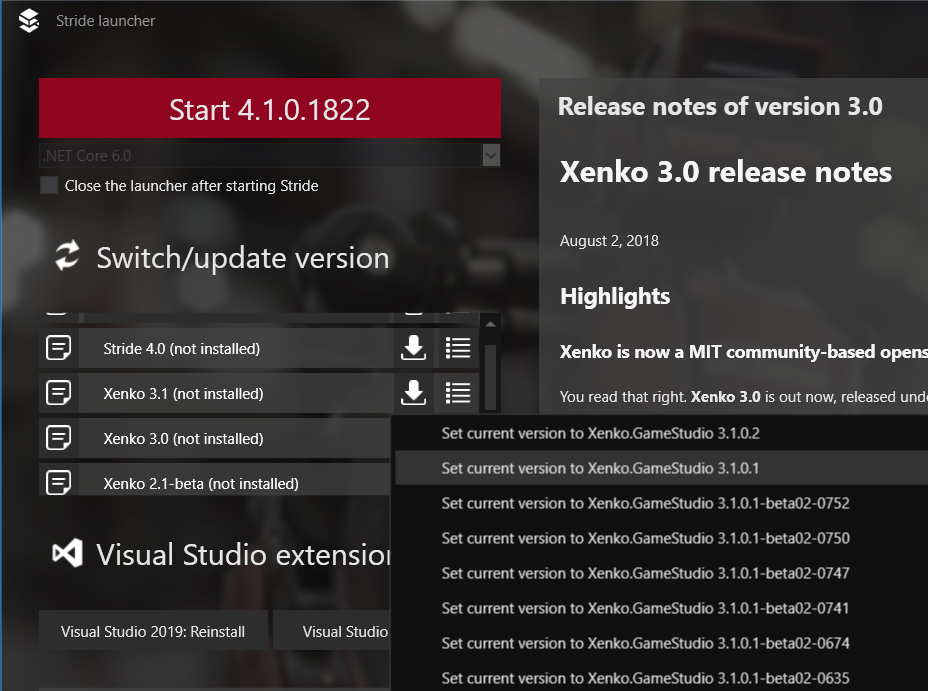928x691 pixels.
Task: Choose Xenko.GameStudio 3.1.0.1-beta02-0741 from menu
Action: tap(661, 608)
